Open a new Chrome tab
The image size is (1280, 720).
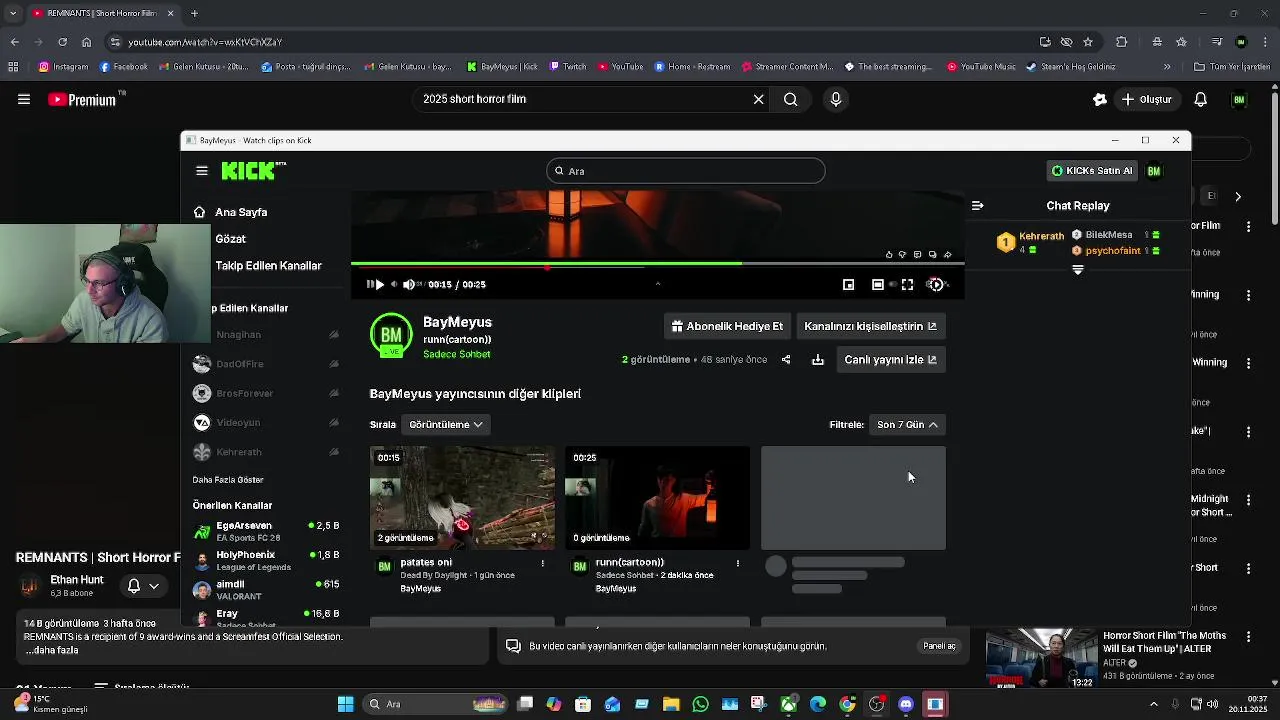click(x=194, y=13)
